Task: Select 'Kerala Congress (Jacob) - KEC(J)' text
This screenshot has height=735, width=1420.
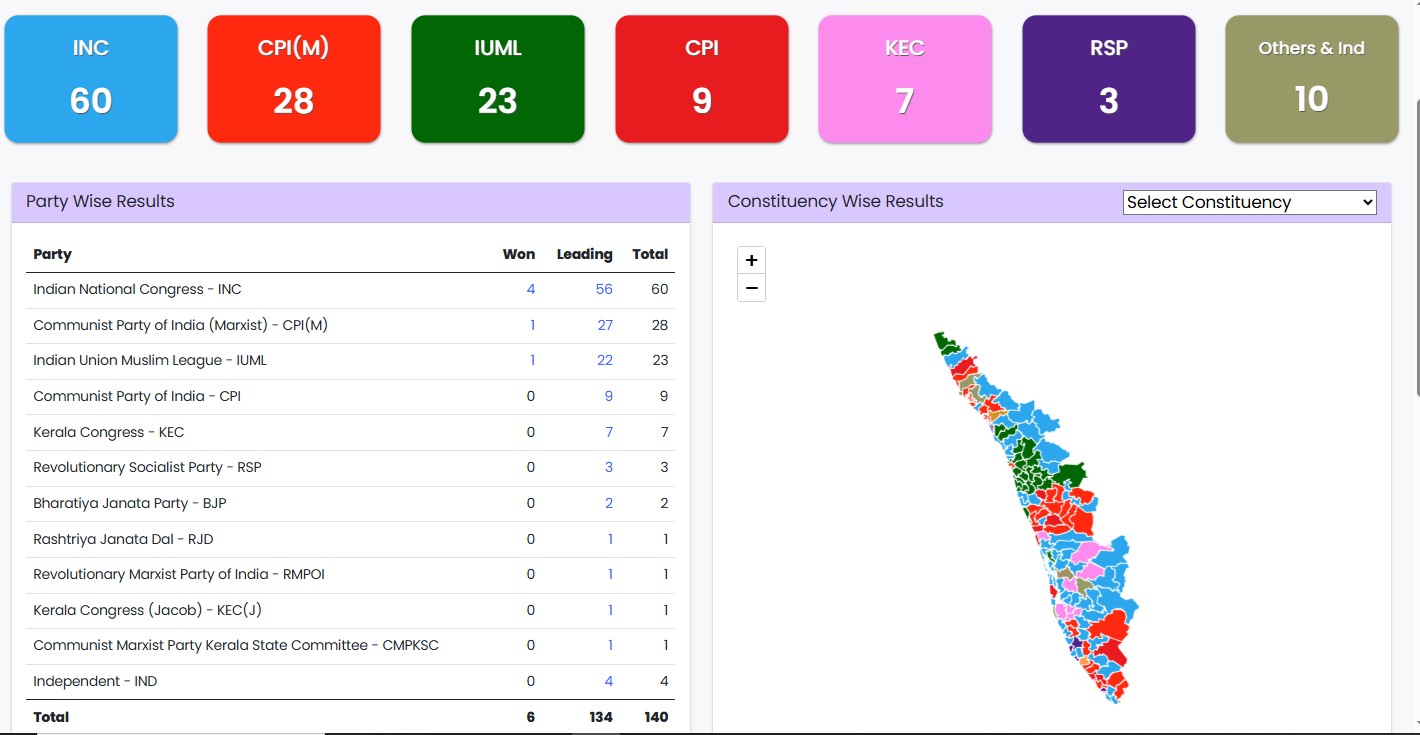Action: (x=147, y=610)
